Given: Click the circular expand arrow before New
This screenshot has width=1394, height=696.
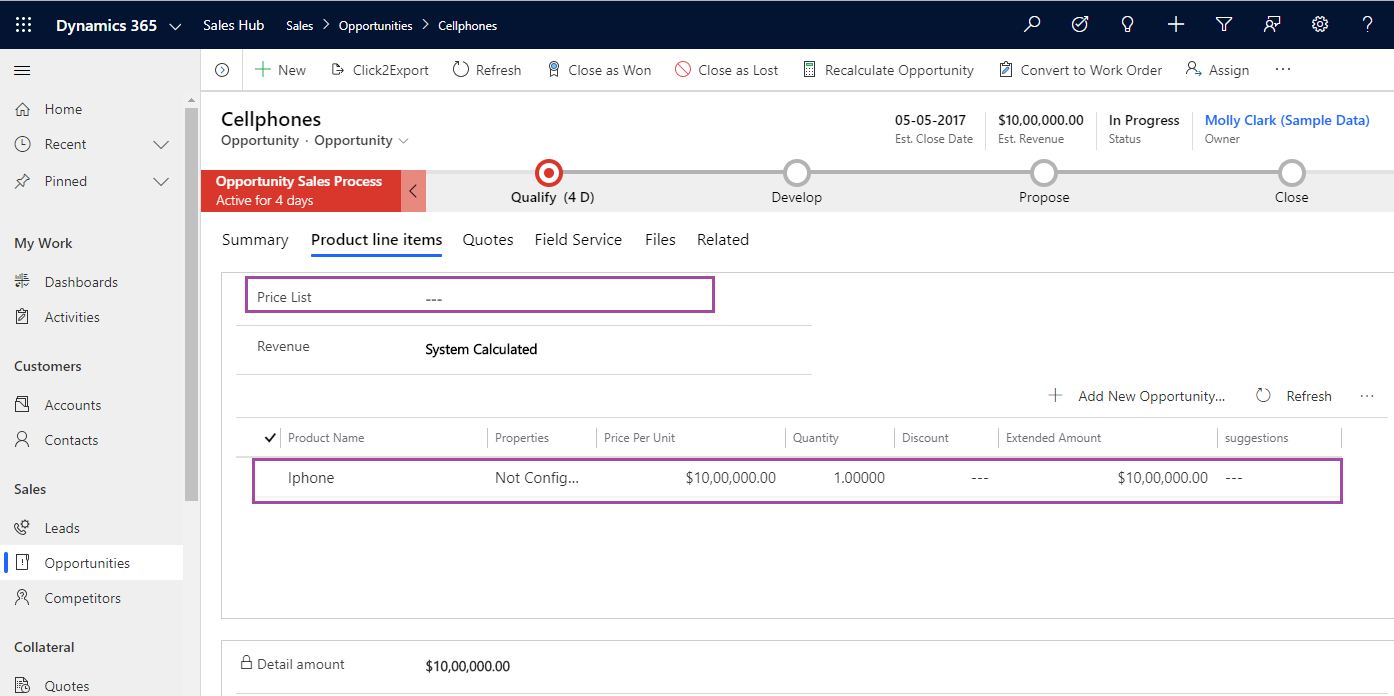Looking at the screenshot, I should click(x=222, y=70).
